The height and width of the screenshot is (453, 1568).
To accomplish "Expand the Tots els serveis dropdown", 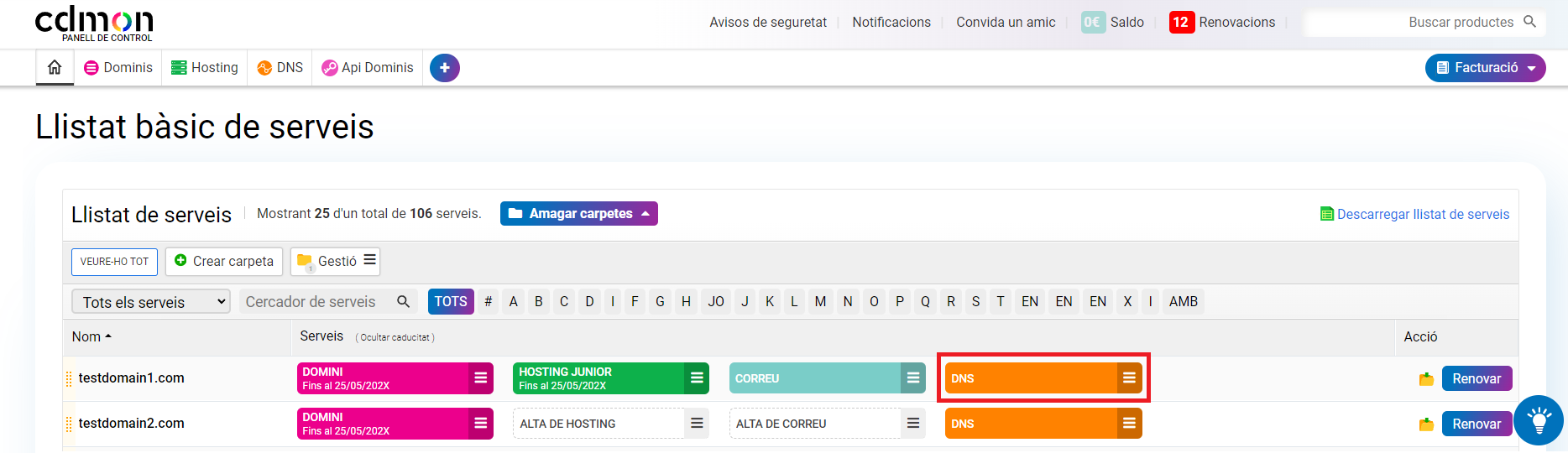I will (x=150, y=302).
